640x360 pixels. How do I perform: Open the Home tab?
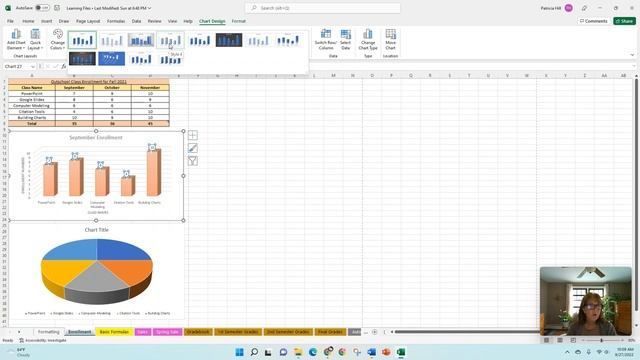pos(28,21)
